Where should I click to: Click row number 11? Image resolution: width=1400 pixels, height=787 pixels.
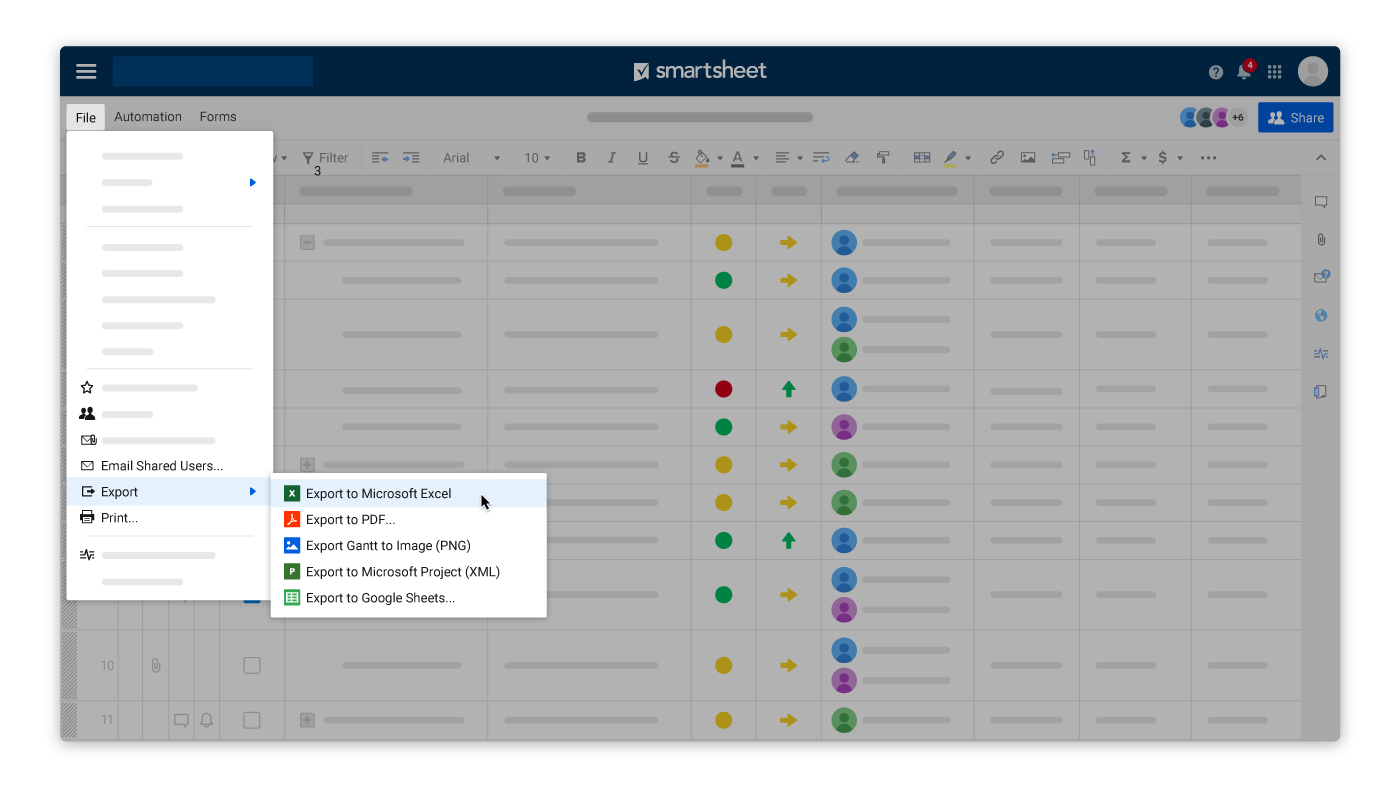coord(107,720)
